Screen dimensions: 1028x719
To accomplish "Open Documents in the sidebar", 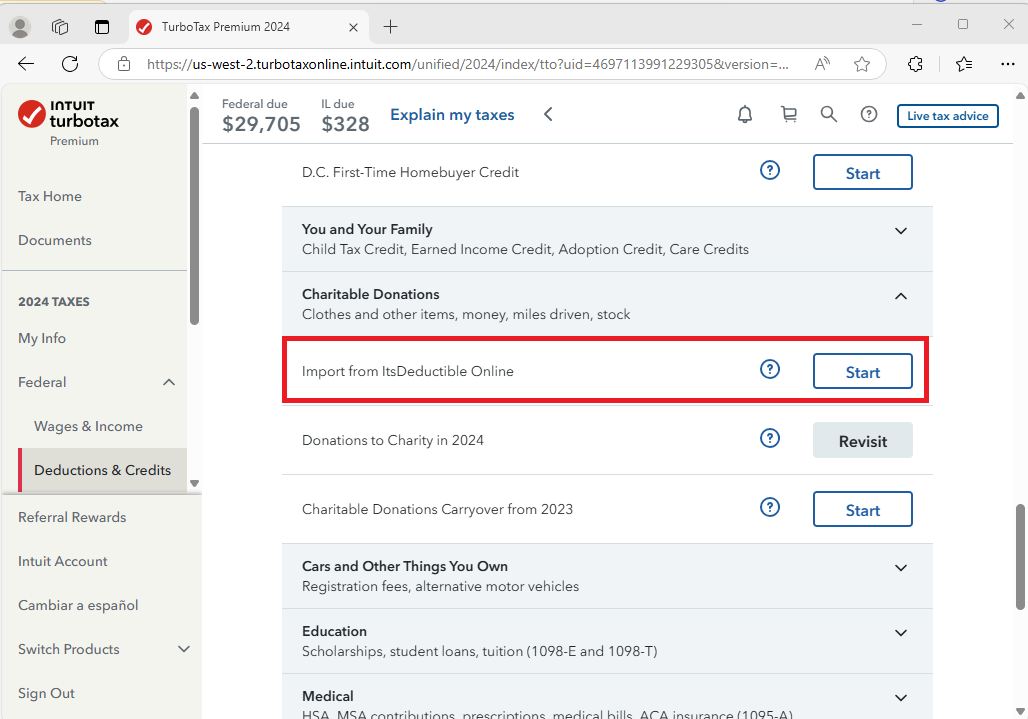I will (x=54, y=240).
